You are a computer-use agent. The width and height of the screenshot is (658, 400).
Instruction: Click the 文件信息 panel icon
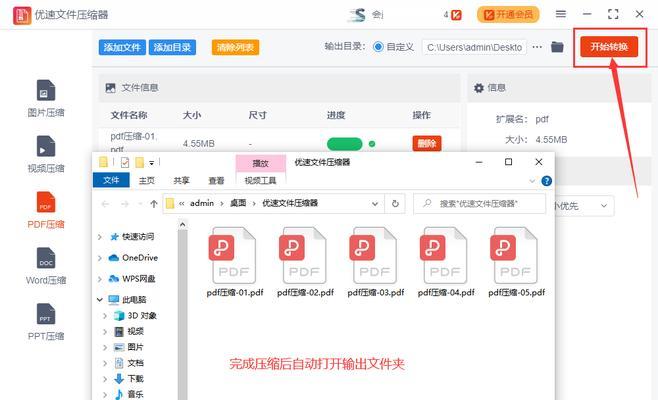110,88
